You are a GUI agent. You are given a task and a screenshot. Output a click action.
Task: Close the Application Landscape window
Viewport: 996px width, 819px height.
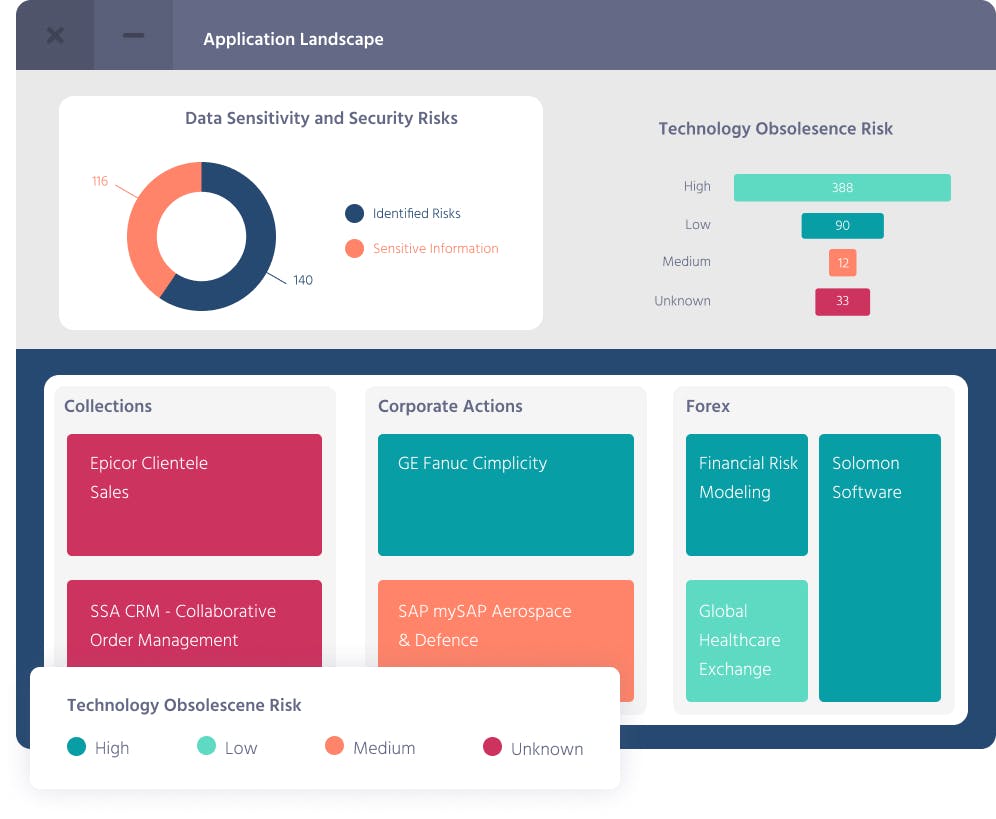coord(55,36)
